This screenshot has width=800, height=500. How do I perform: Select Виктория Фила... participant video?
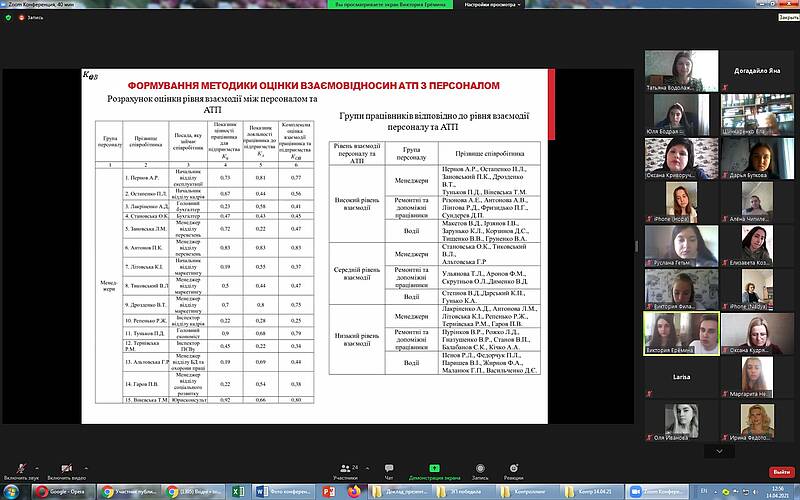click(x=681, y=289)
